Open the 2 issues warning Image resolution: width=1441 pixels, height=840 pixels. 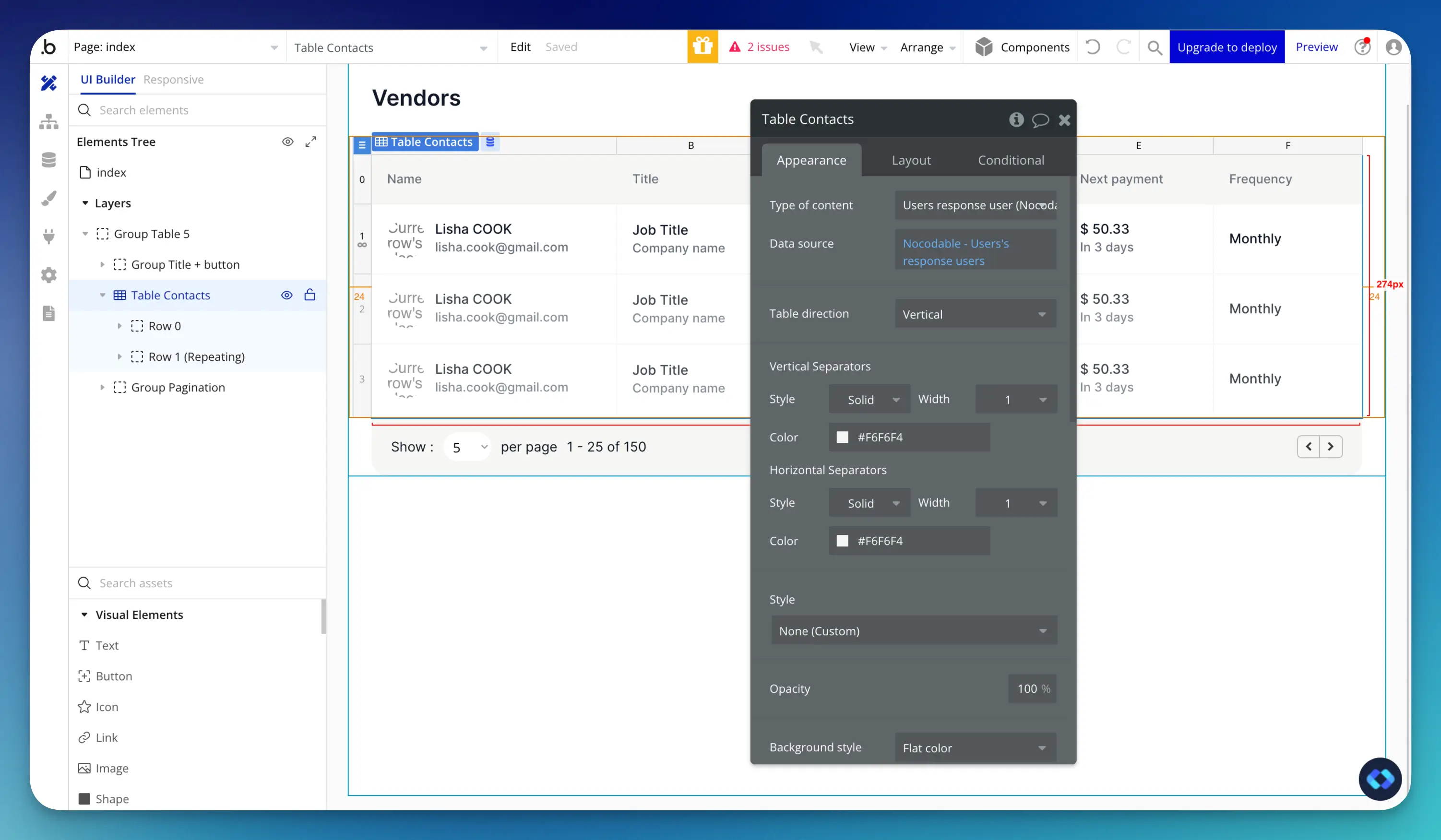pos(759,47)
